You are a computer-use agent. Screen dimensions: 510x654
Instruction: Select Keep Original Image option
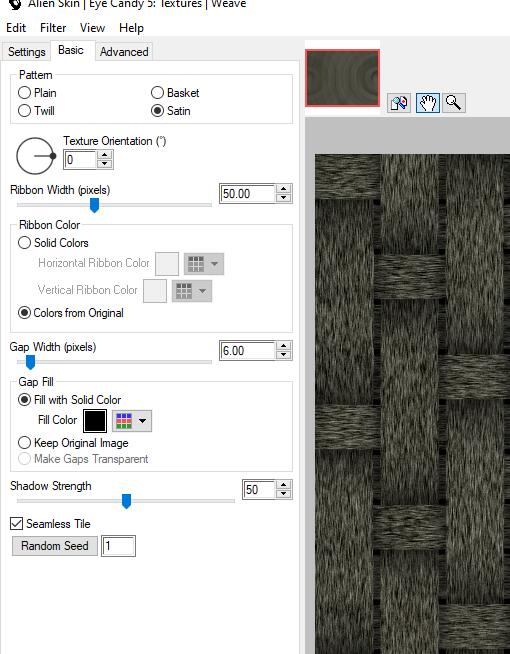click(73, 443)
